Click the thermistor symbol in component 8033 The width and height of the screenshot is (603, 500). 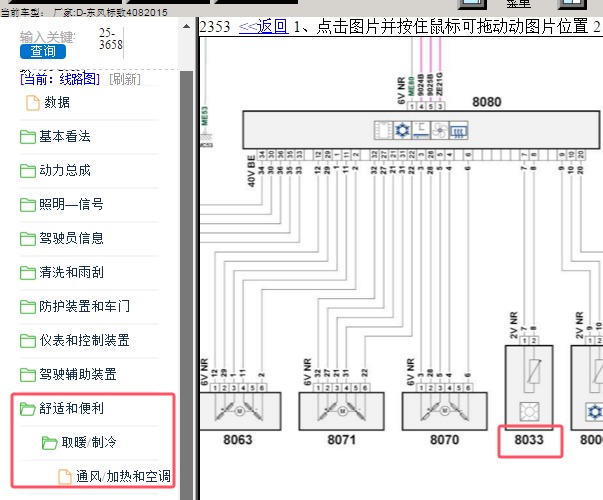pos(534,371)
